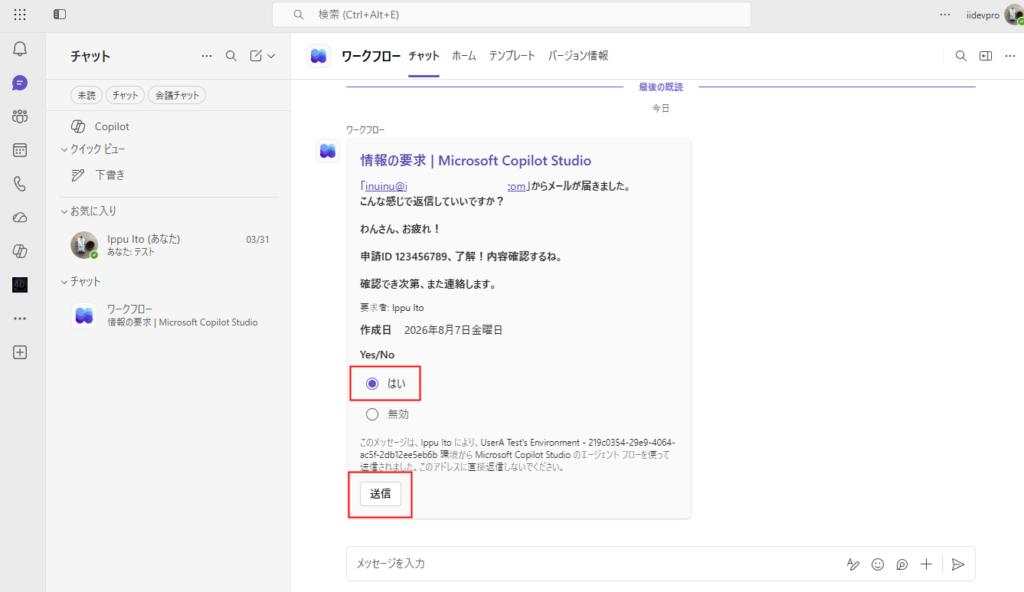Switch to the バージョン情報 tab

pyautogui.click(x=578, y=56)
